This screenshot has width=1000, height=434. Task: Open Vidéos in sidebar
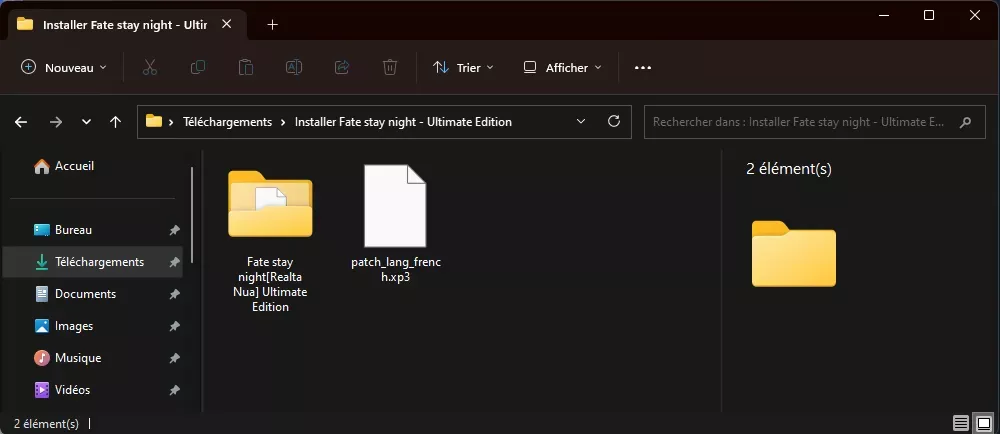[x=92, y=390]
